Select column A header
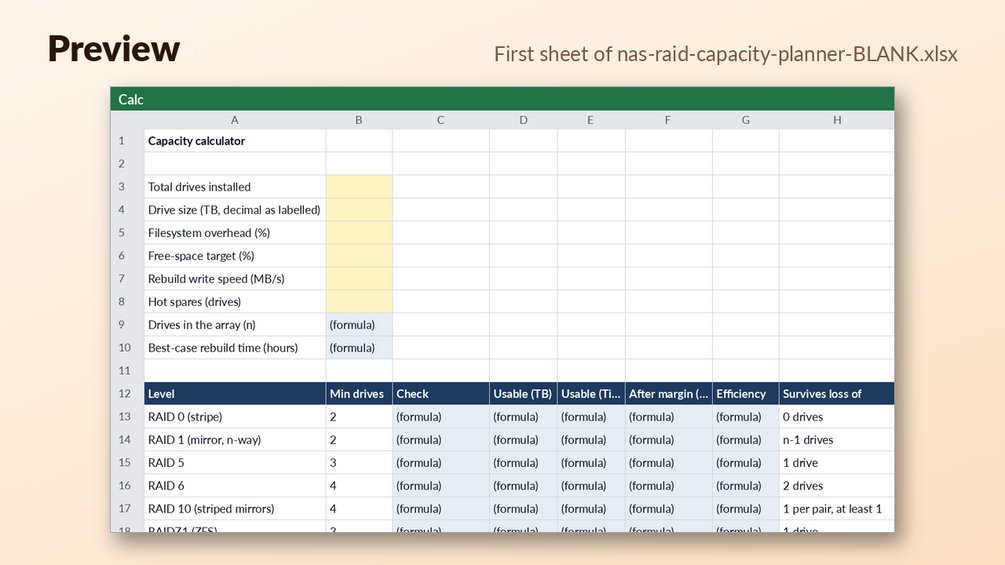Screen dimensions: 1005x565 point(235,120)
